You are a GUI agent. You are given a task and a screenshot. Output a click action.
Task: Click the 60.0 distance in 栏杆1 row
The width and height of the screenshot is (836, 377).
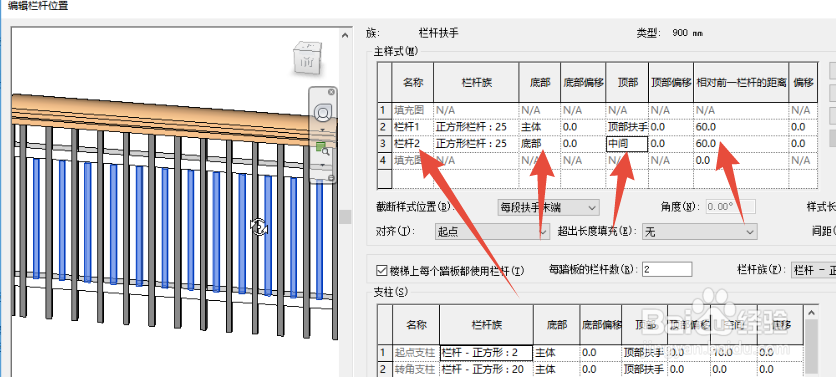click(741, 127)
